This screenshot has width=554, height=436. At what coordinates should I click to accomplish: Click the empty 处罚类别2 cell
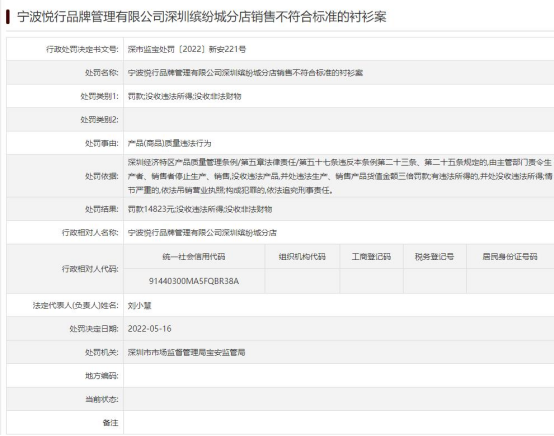[x=338, y=120]
